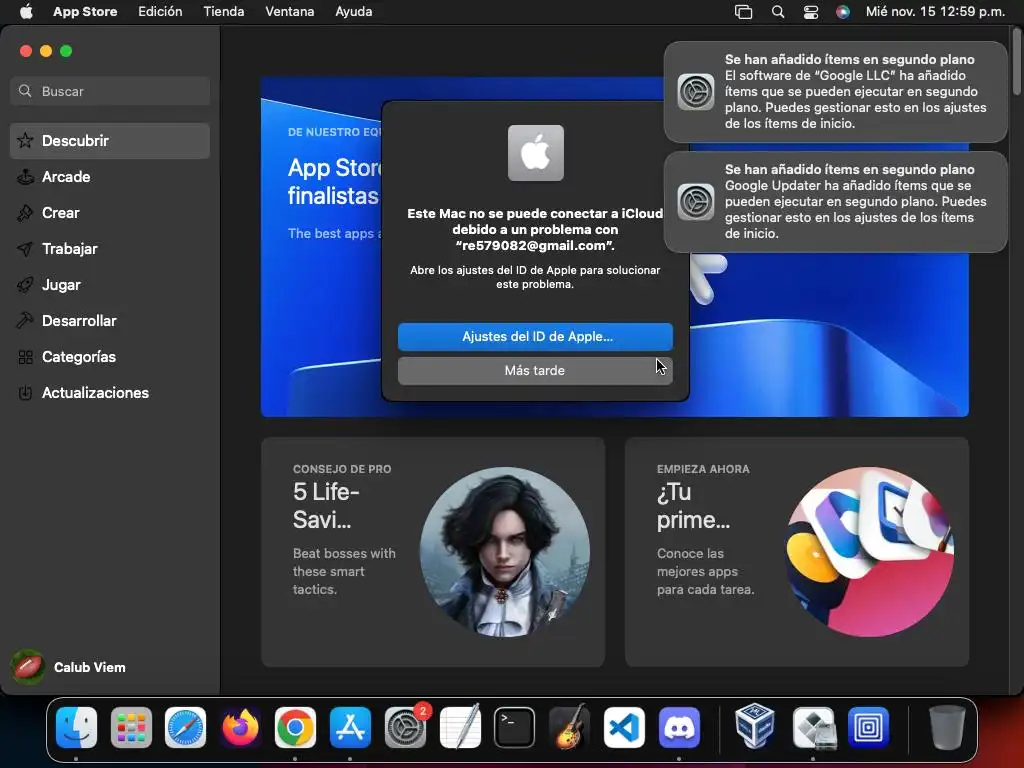Click the Buscar search field
Screen dimensions: 1024x768
[x=110, y=91]
